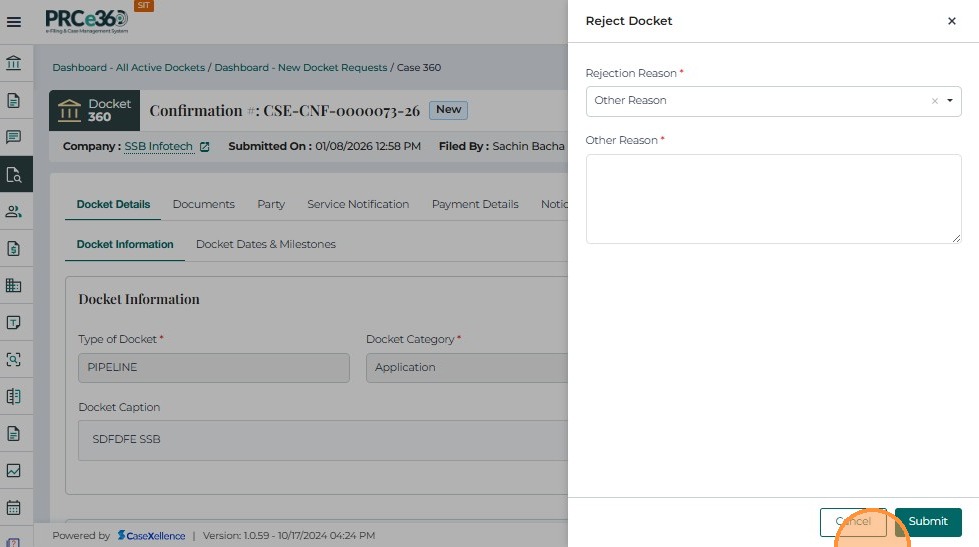The image size is (979, 547).
Task: Click the image chart sidebar icon
Action: pyautogui.click(x=14, y=470)
